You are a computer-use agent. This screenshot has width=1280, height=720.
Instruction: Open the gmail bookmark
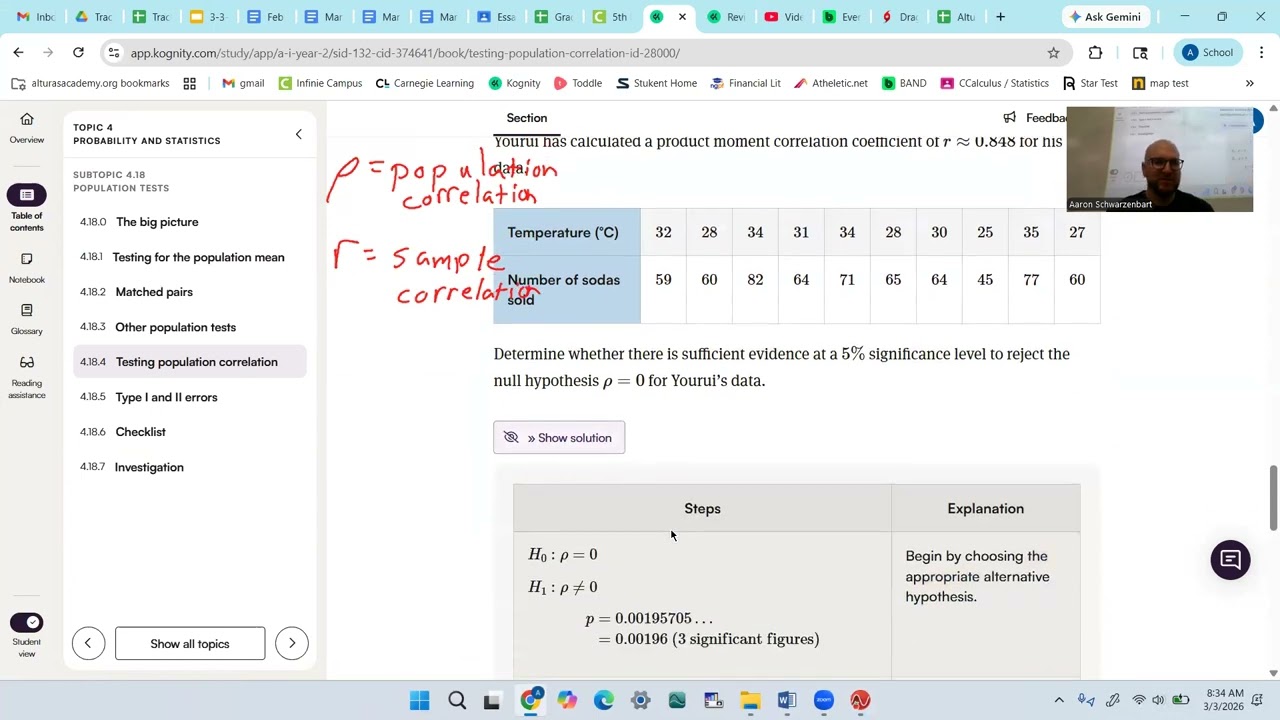(243, 83)
